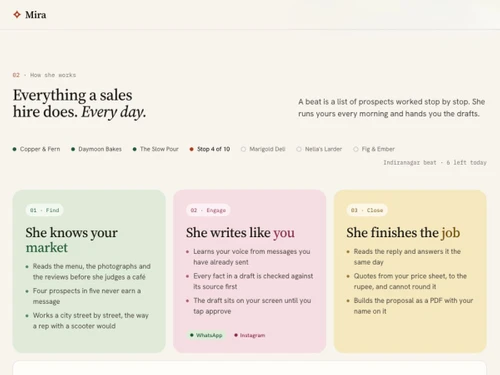Click the WhatsApp channel tag
Screen dimensions: 500x375
pyautogui.click(x=206, y=335)
